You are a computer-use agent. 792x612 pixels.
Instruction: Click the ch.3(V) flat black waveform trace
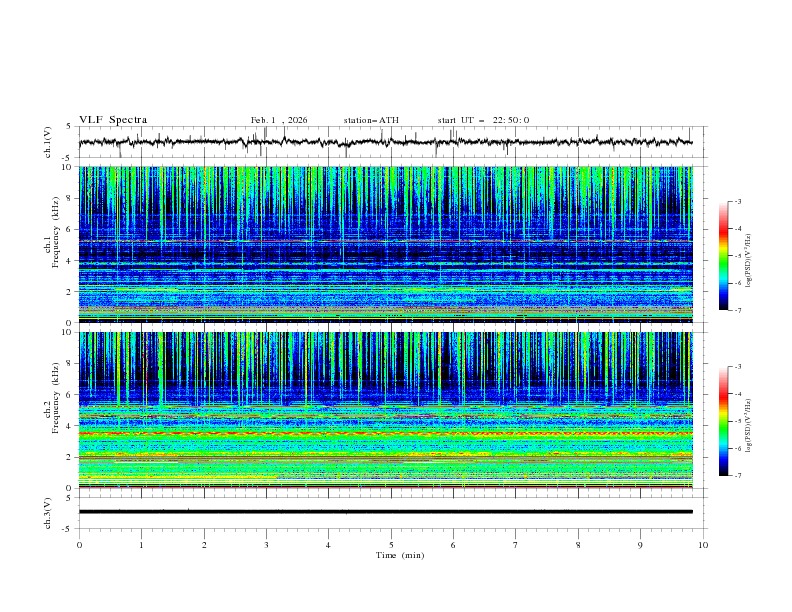[x=385, y=512]
